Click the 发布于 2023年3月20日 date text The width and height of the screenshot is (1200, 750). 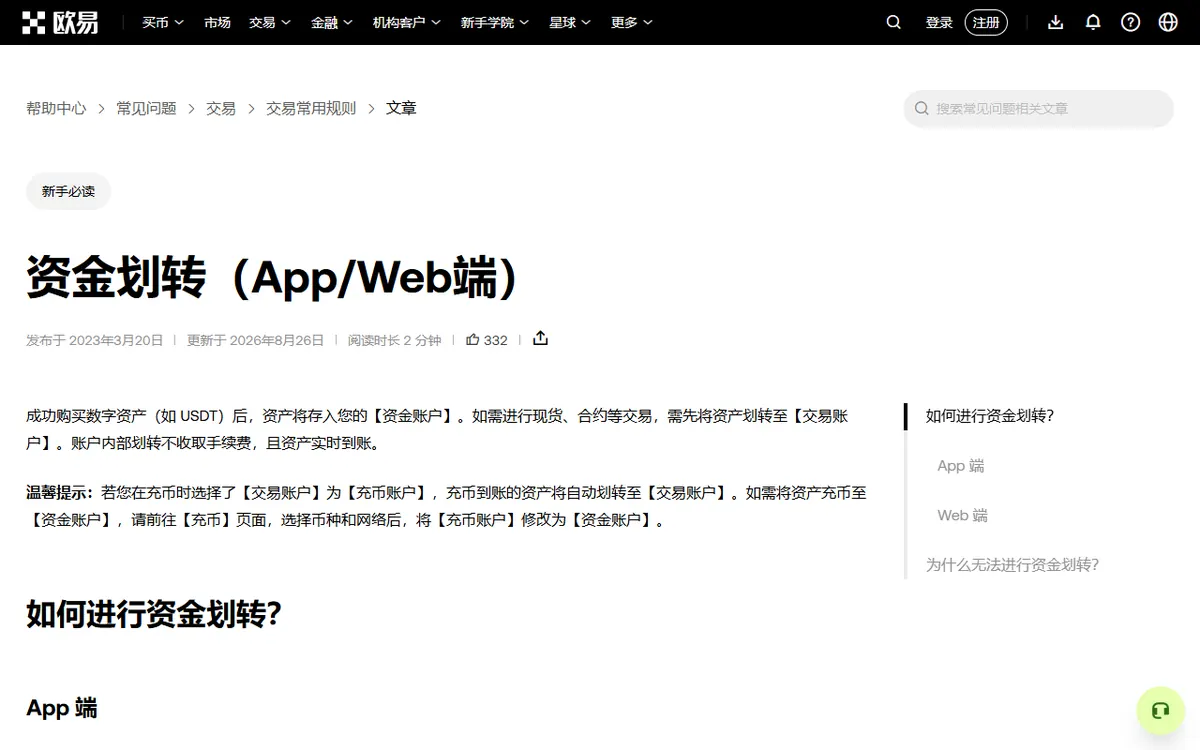pos(94,340)
